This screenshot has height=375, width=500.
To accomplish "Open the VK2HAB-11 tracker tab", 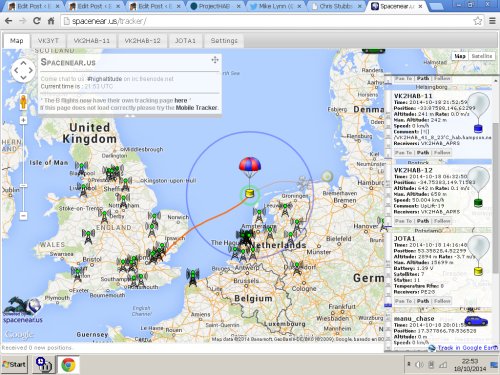I will pos(91,41).
